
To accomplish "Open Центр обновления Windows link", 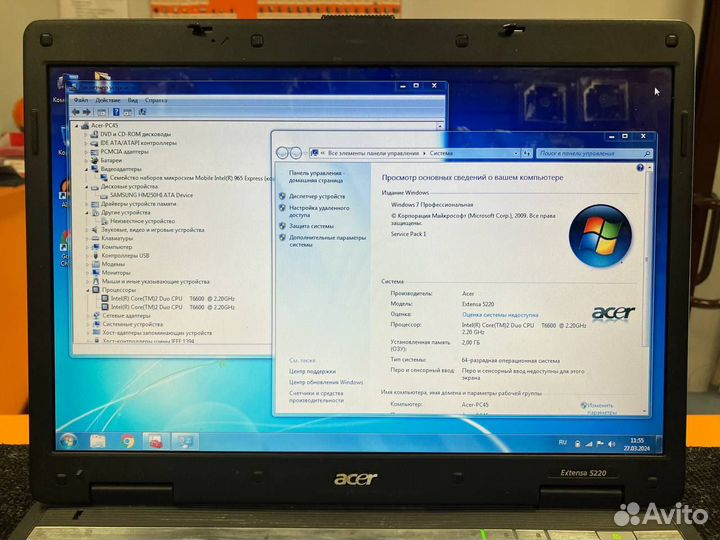I will click(326, 382).
